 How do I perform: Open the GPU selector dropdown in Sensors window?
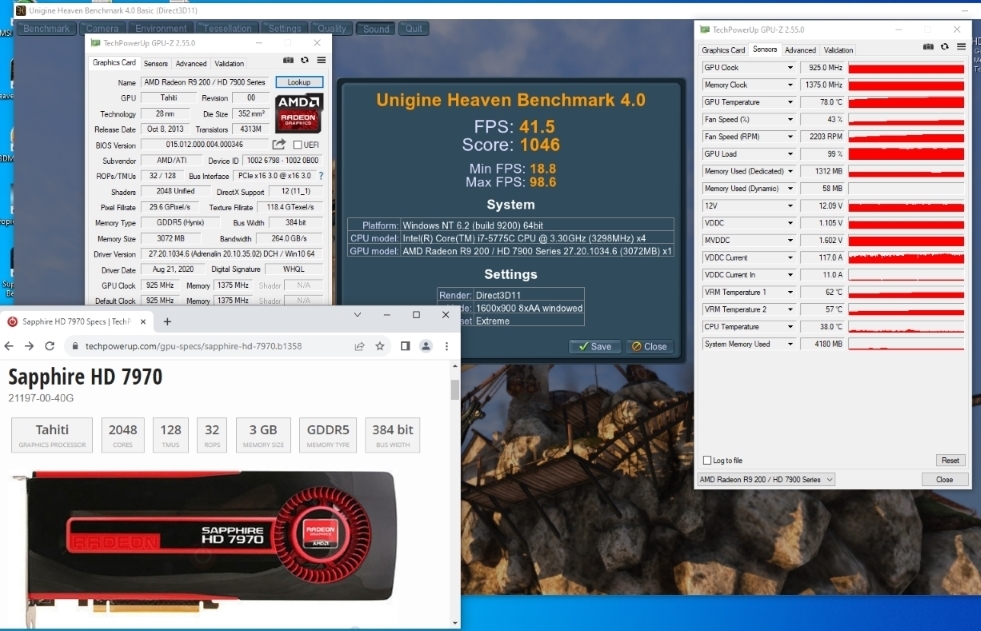point(766,480)
